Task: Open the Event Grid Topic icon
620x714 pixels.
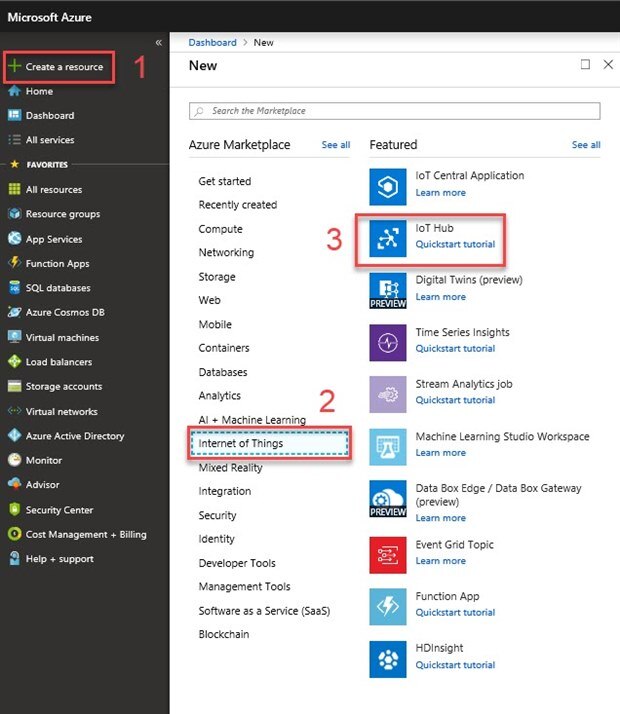Action: tap(388, 554)
